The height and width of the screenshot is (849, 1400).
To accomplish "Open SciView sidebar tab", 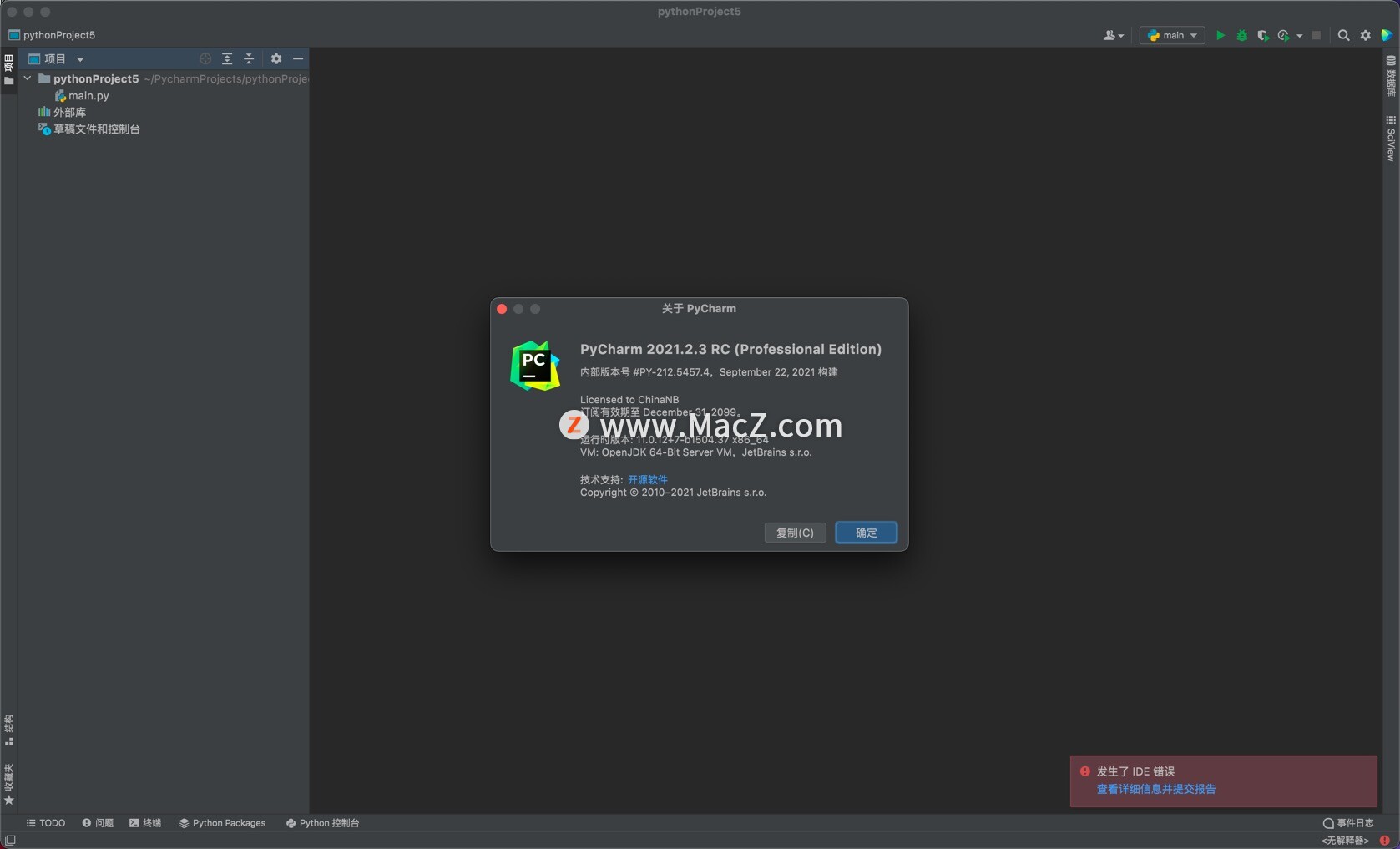I will (x=1391, y=139).
